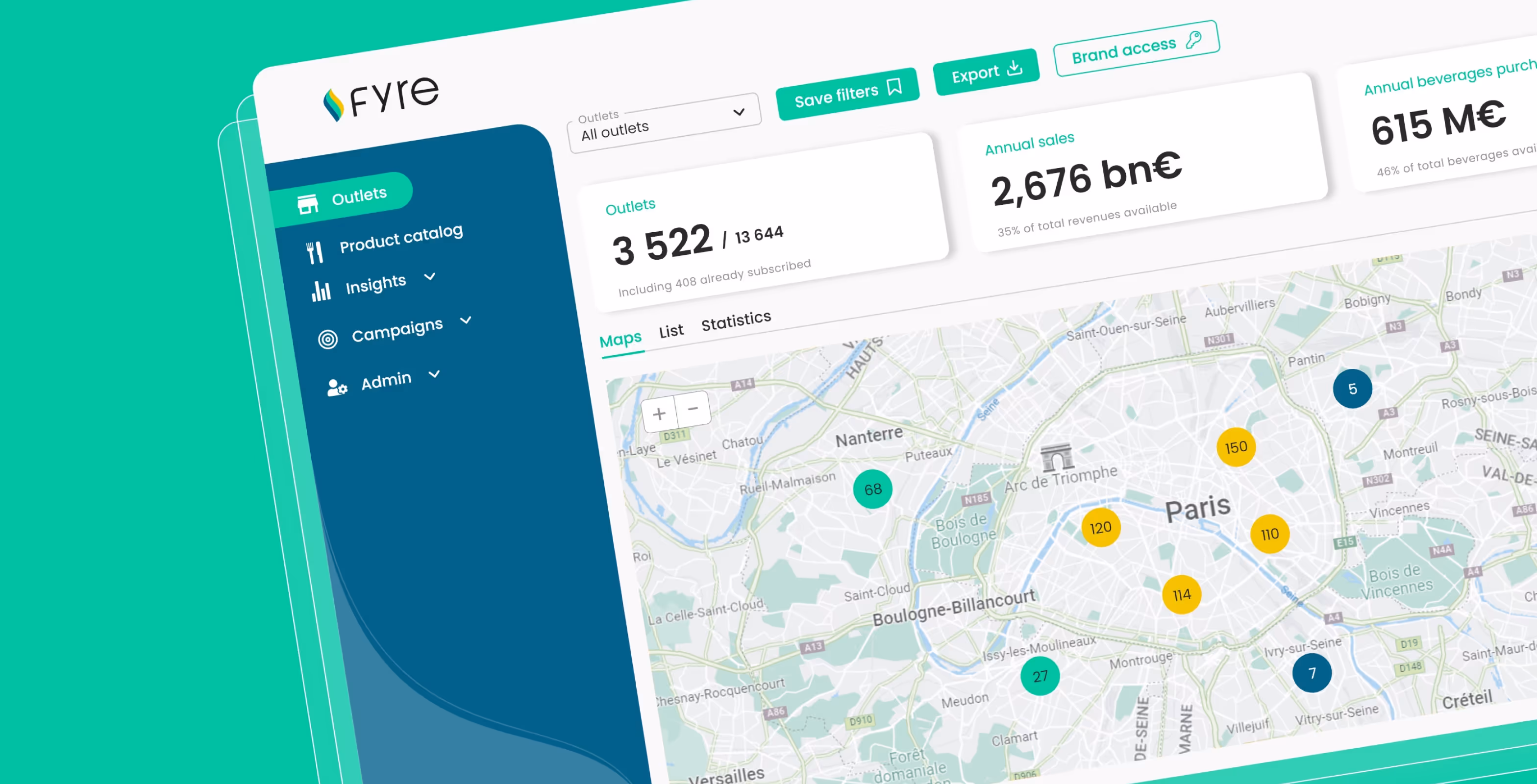Click the Save filters button

(x=846, y=94)
